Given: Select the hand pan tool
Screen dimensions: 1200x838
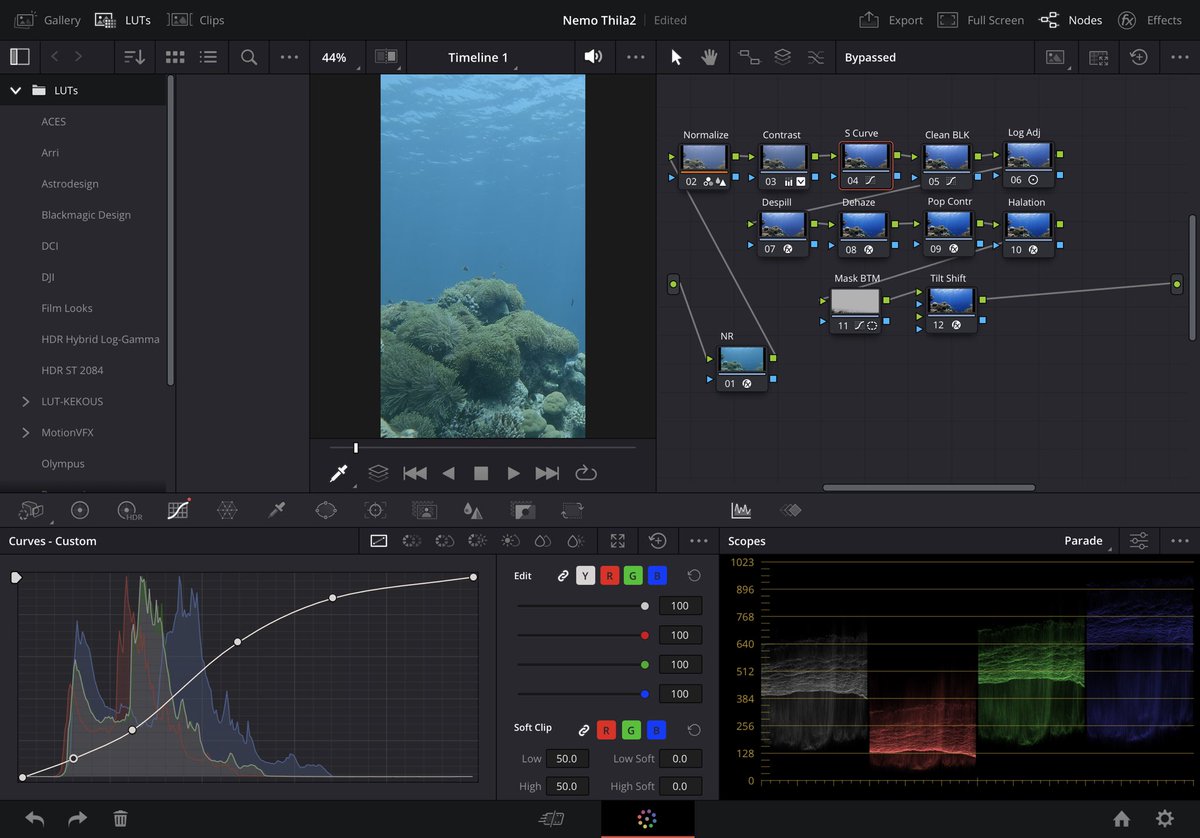Looking at the screenshot, I should point(709,57).
